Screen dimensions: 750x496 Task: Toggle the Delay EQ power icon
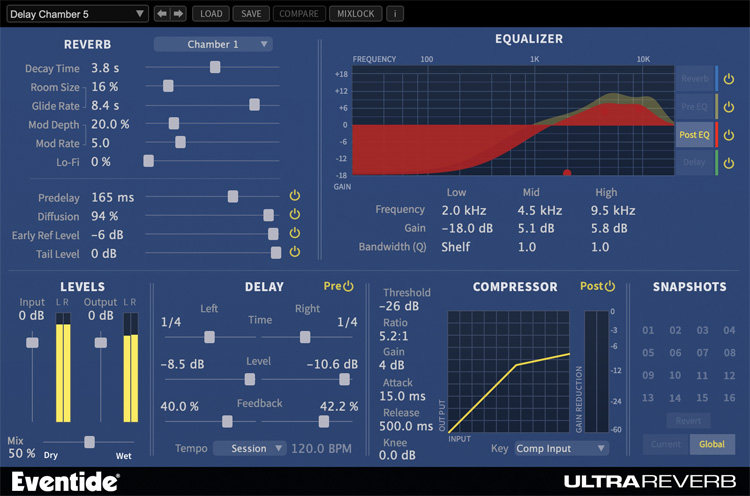[728, 163]
